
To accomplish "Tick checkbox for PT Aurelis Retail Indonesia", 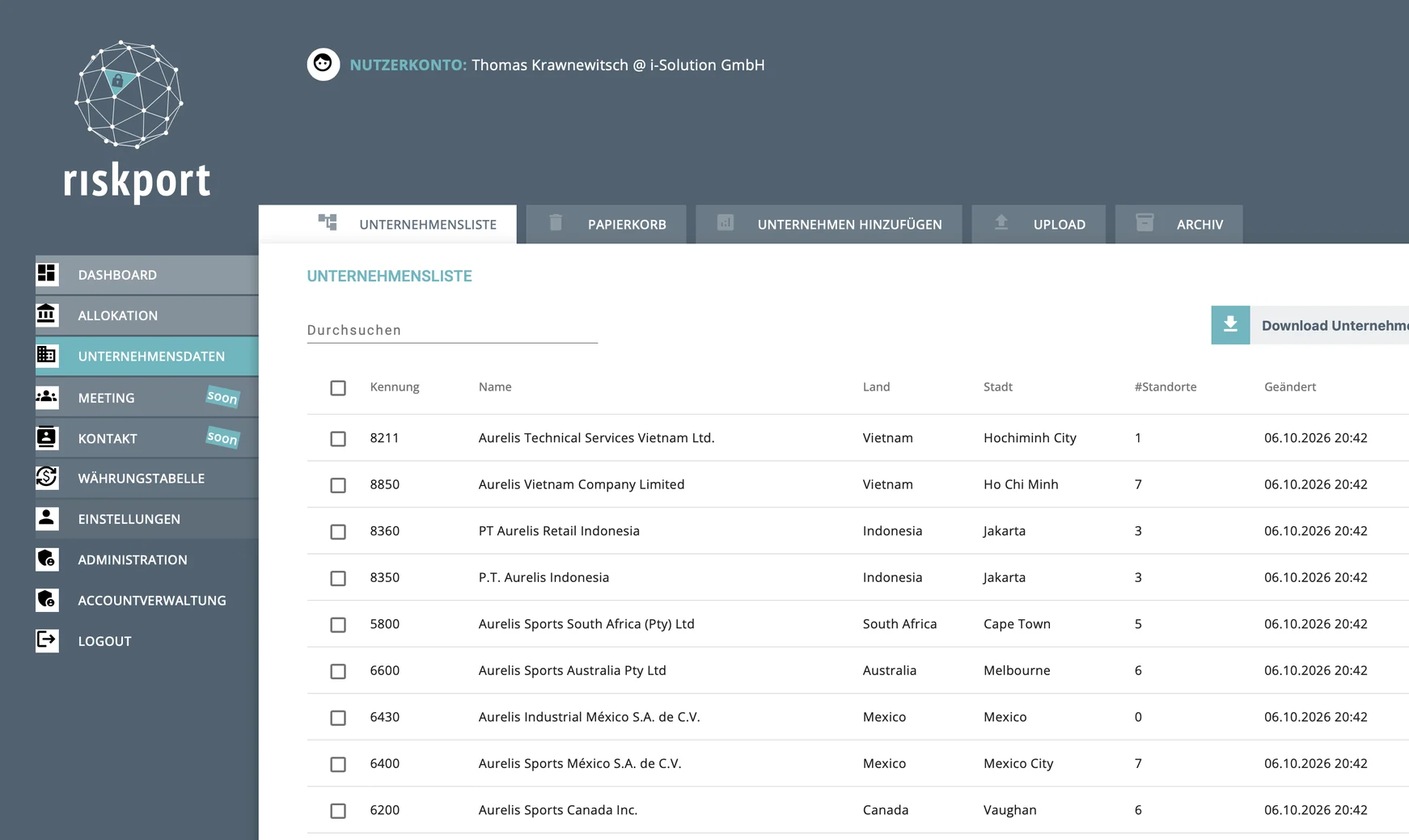I will pyautogui.click(x=338, y=532).
